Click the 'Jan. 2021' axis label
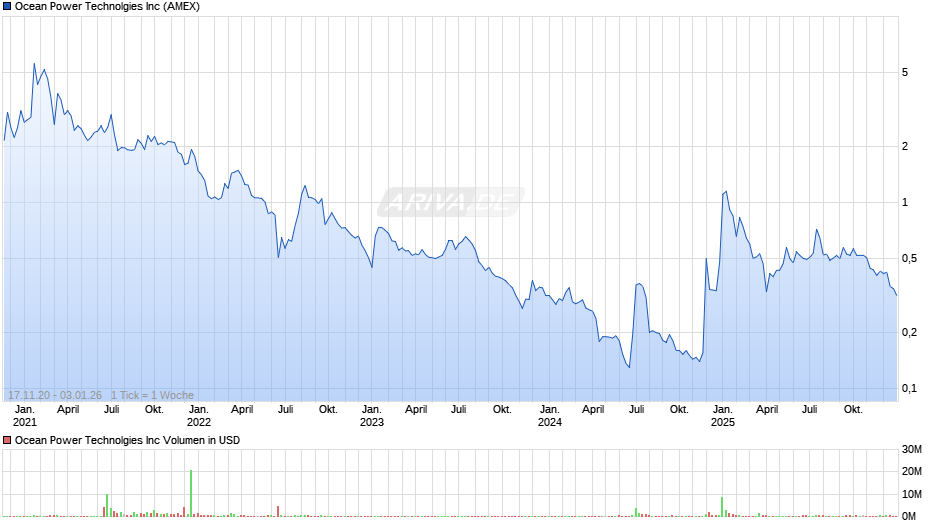940x526 pixels. click(25, 416)
